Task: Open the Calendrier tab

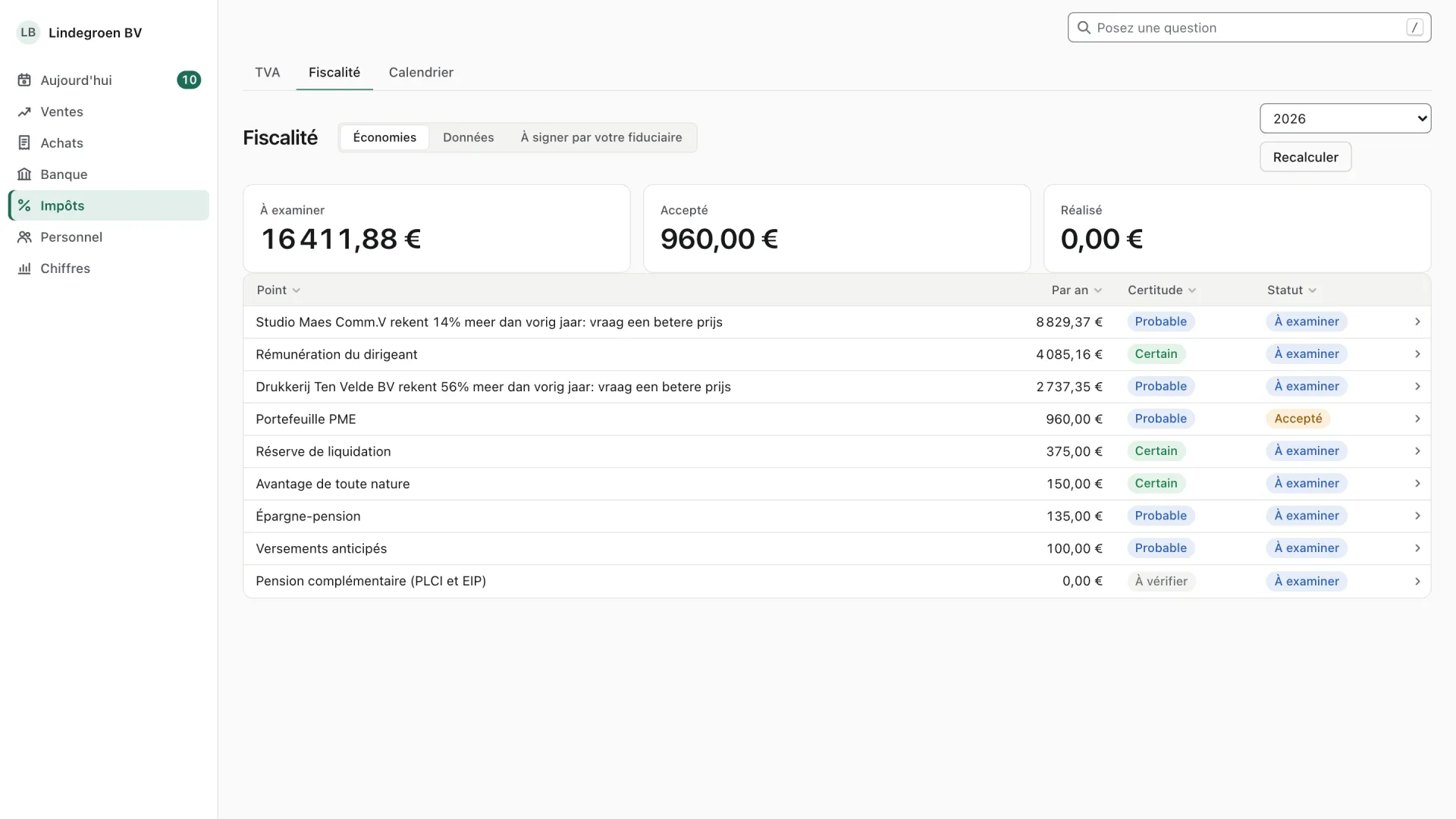Action: point(421,73)
